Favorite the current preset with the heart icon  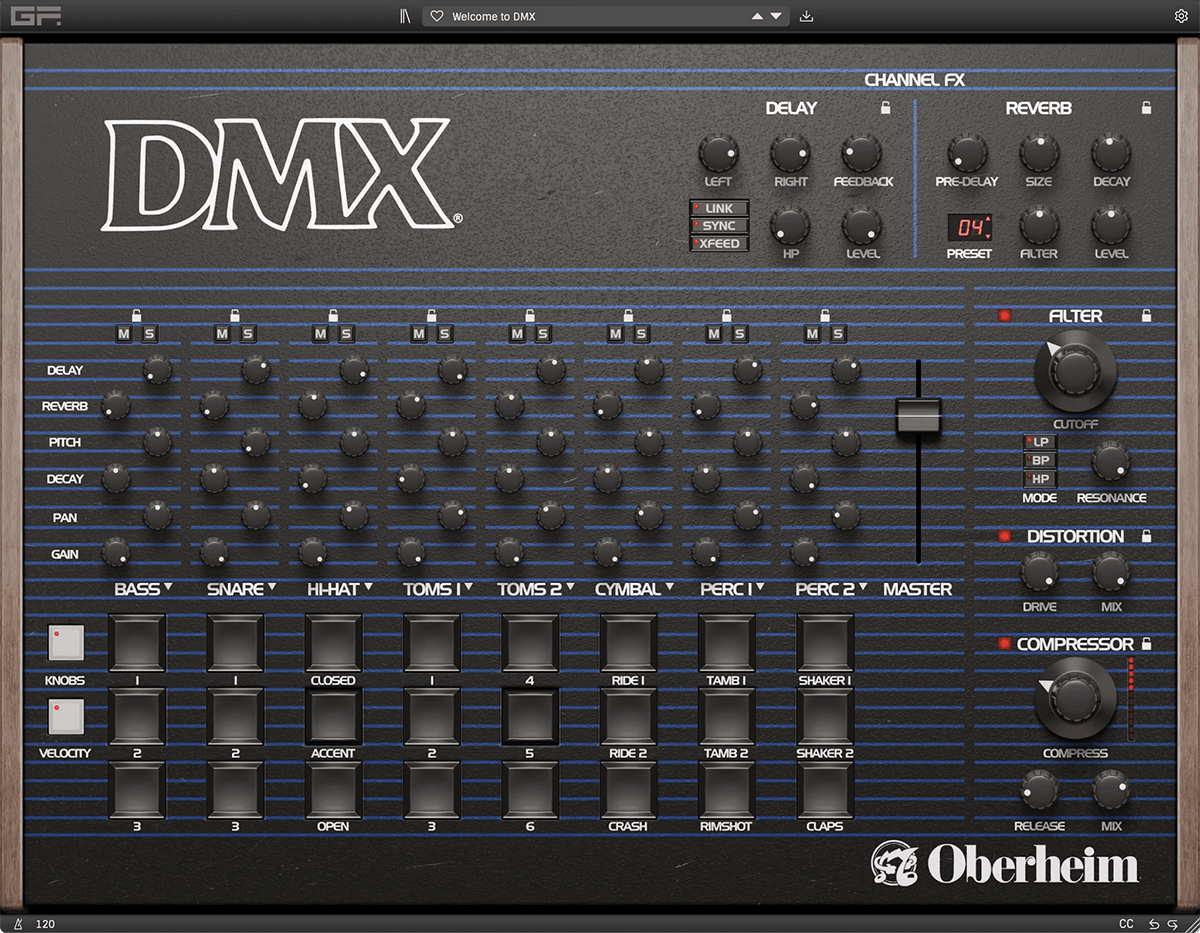pyautogui.click(x=438, y=16)
